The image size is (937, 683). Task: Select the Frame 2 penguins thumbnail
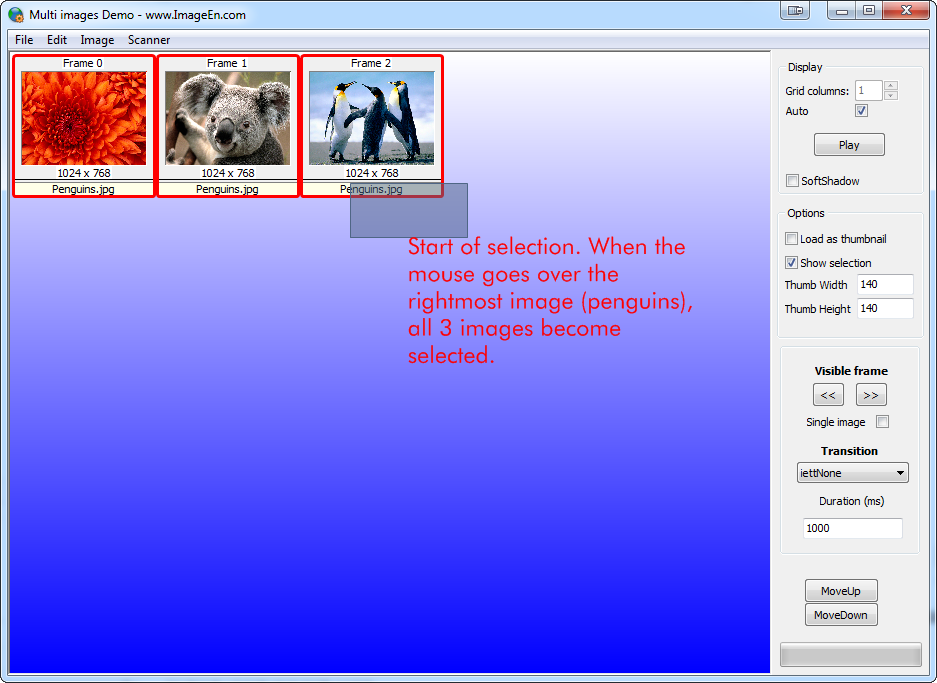pyautogui.click(x=372, y=118)
